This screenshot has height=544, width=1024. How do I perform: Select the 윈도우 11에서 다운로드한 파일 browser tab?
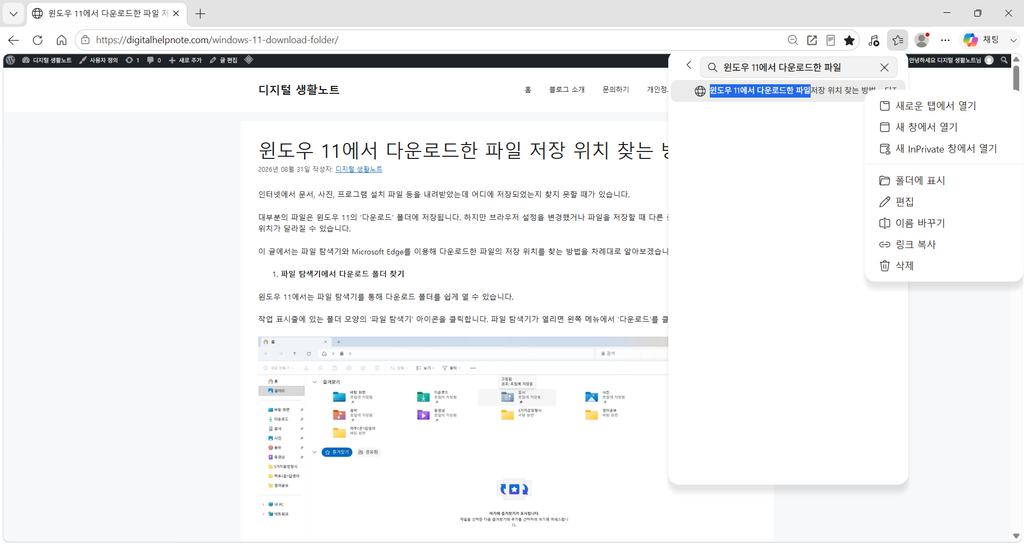(x=106, y=13)
